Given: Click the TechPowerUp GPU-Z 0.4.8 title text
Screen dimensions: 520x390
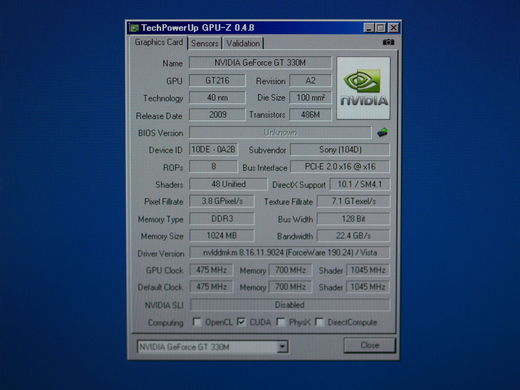Looking at the screenshot, I should (198, 28).
